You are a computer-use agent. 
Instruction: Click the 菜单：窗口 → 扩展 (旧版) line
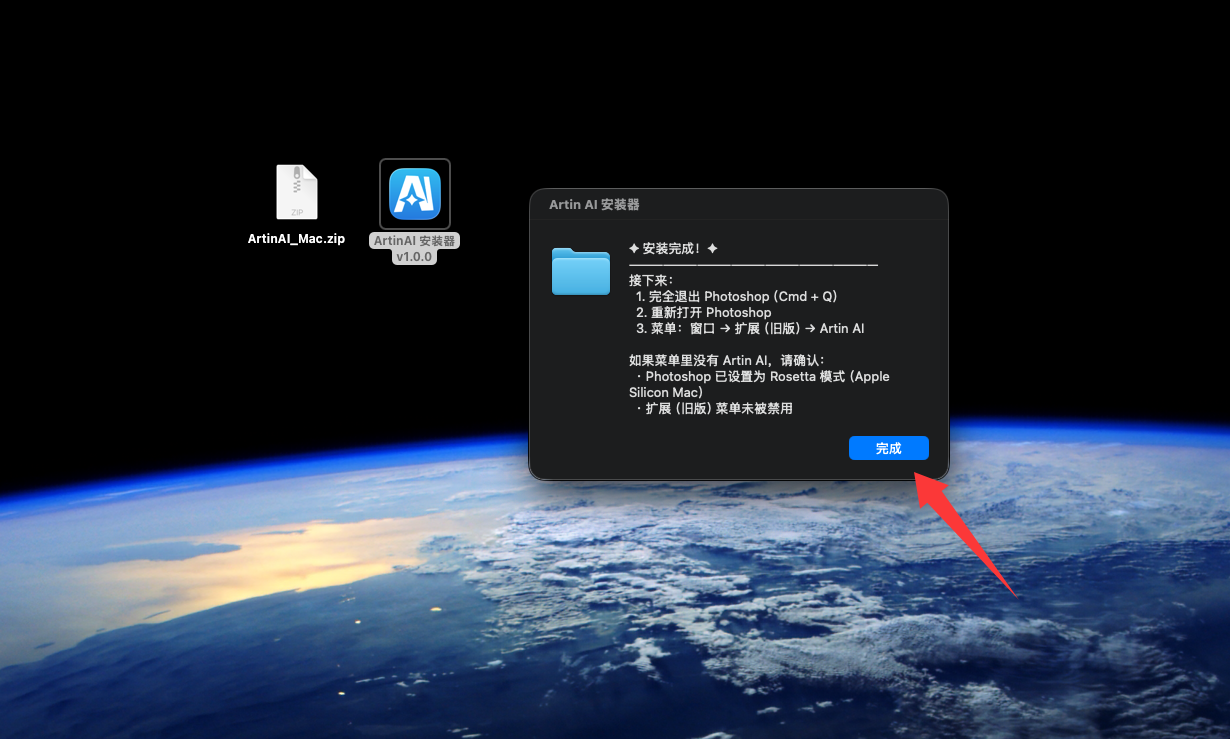tap(750, 328)
